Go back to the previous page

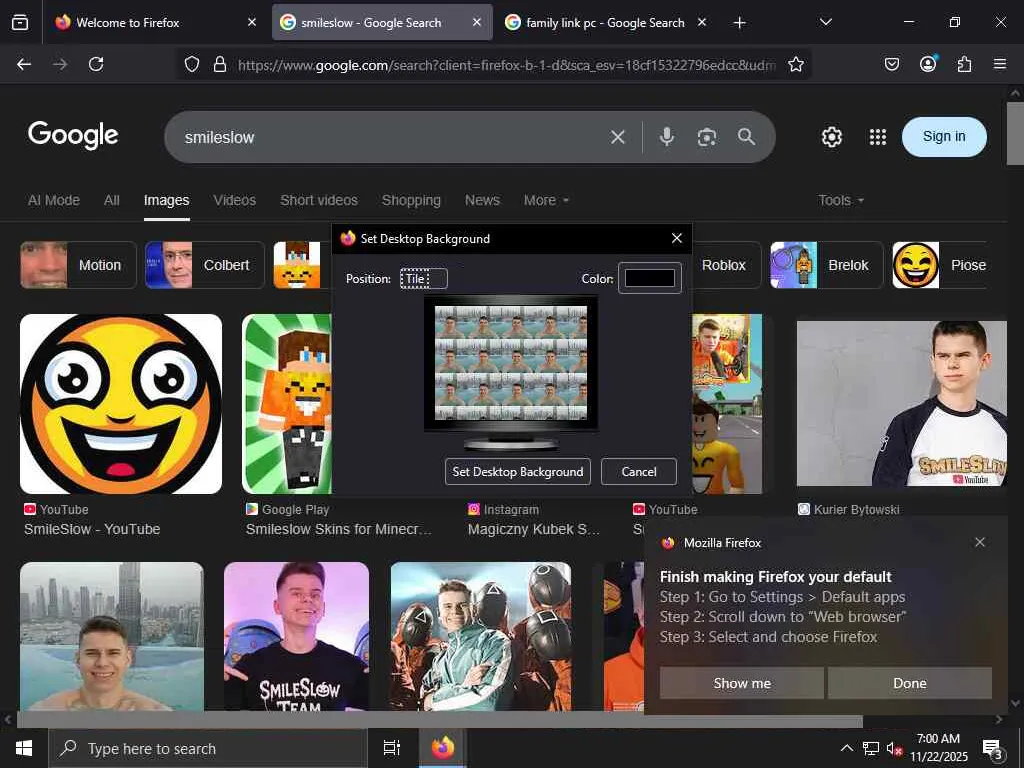24,64
